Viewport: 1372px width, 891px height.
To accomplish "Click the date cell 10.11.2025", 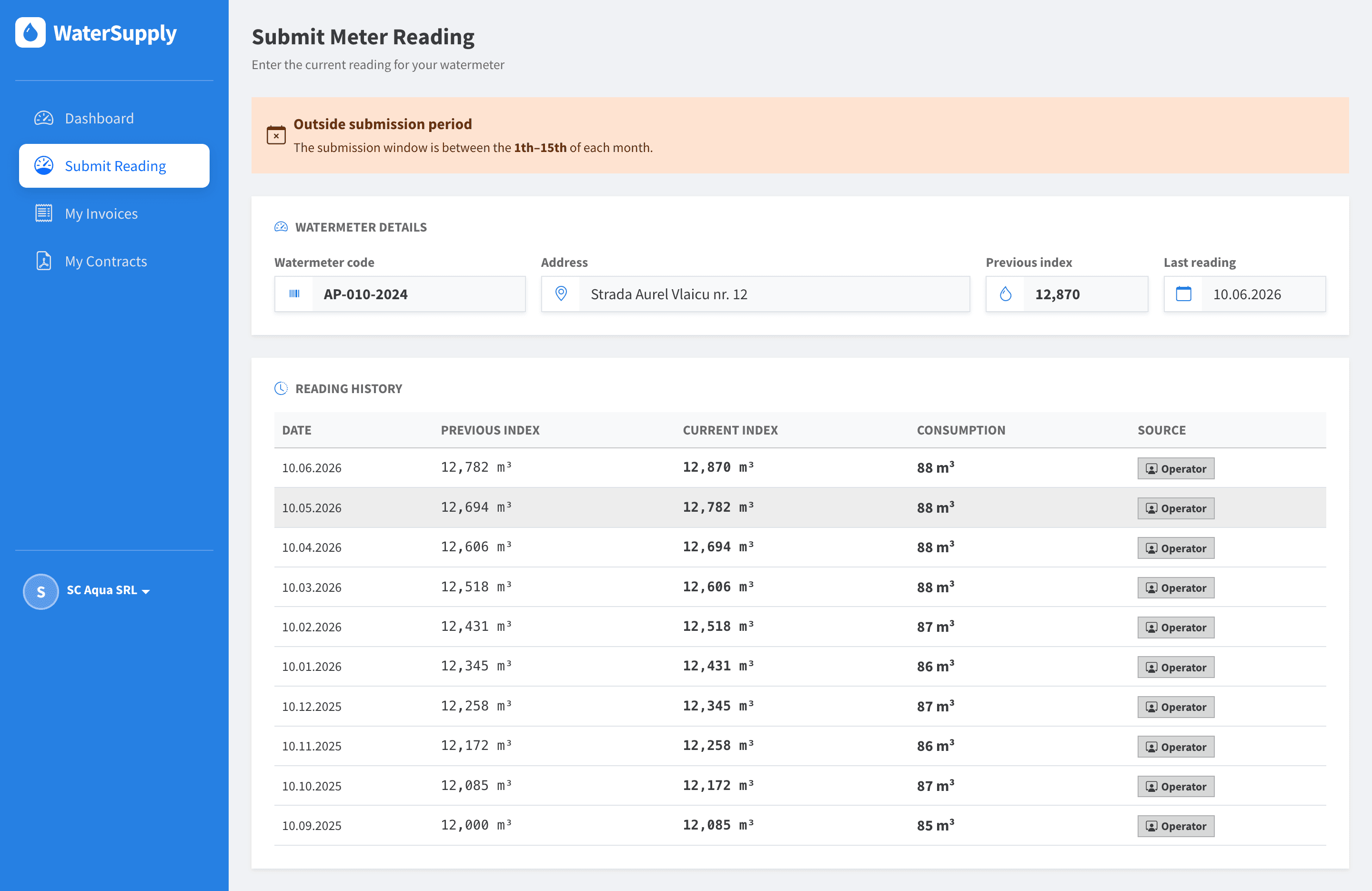I will point(311,746).
